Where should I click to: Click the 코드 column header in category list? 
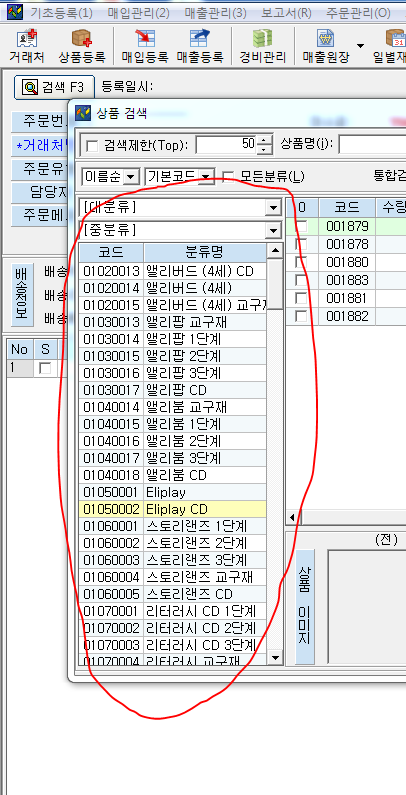(x=112, y=252)
